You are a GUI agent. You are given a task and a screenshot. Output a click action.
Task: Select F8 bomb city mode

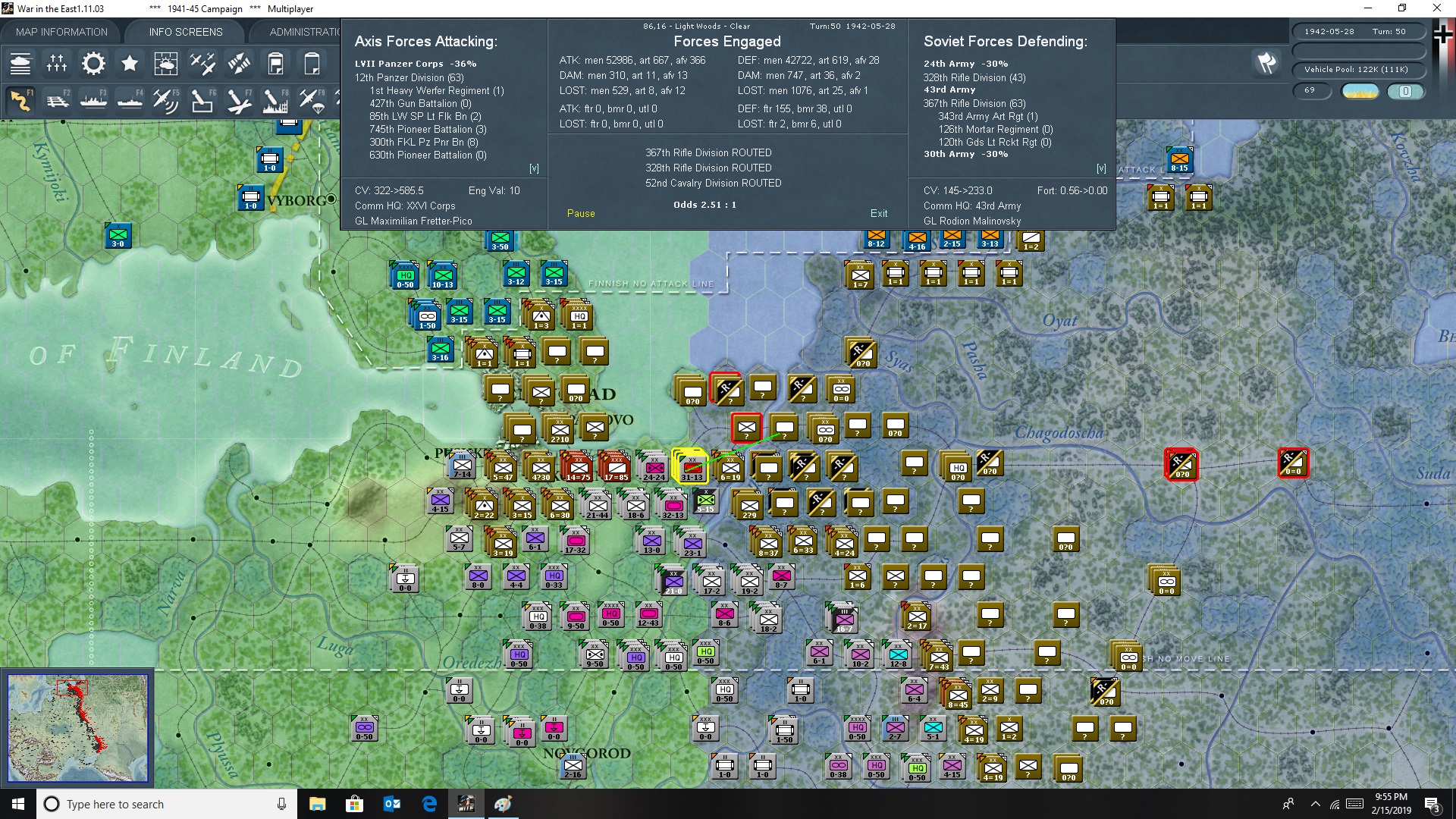(x=275, y=100)
